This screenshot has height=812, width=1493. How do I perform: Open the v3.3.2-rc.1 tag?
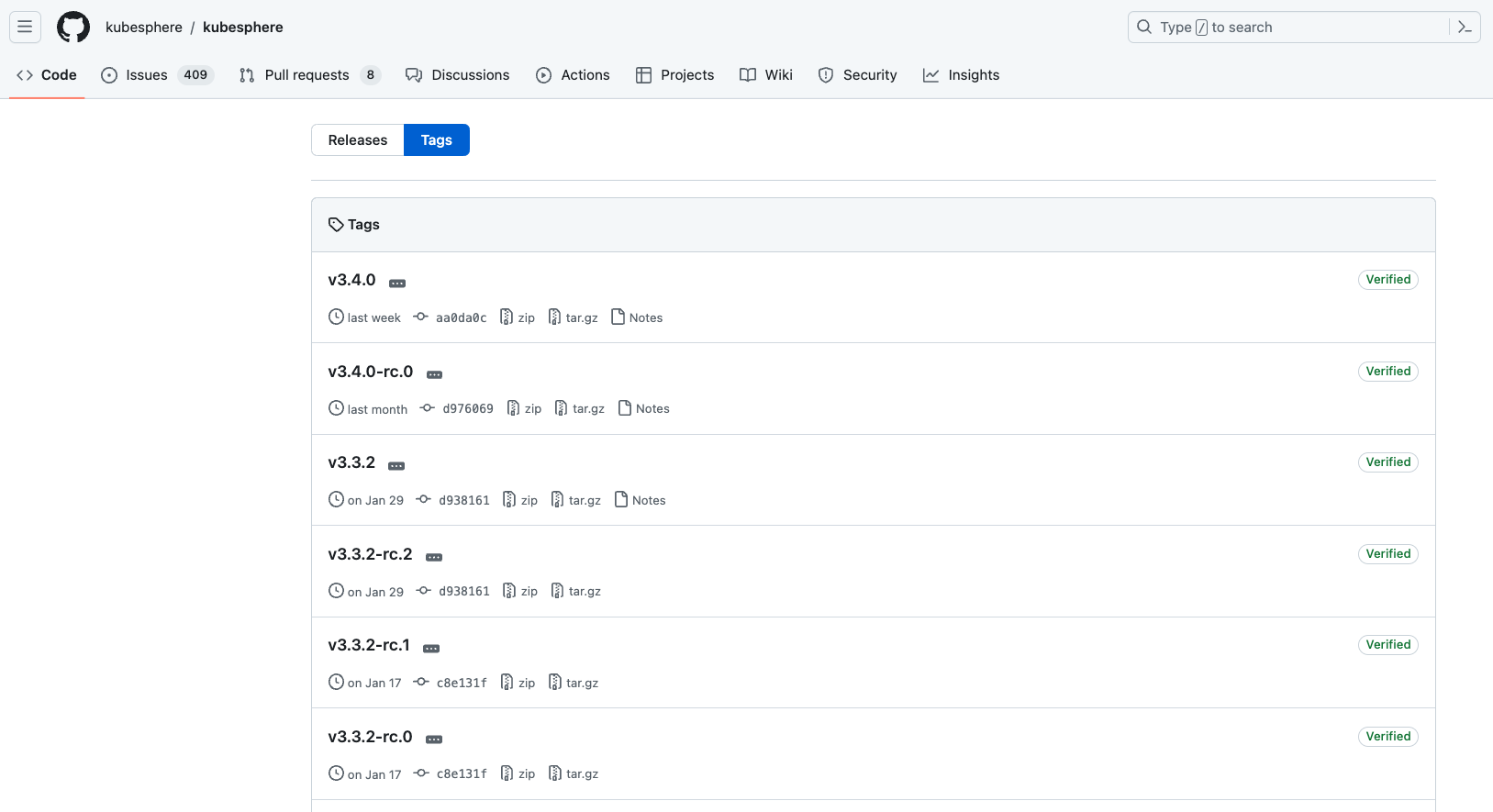click(369, 645)
